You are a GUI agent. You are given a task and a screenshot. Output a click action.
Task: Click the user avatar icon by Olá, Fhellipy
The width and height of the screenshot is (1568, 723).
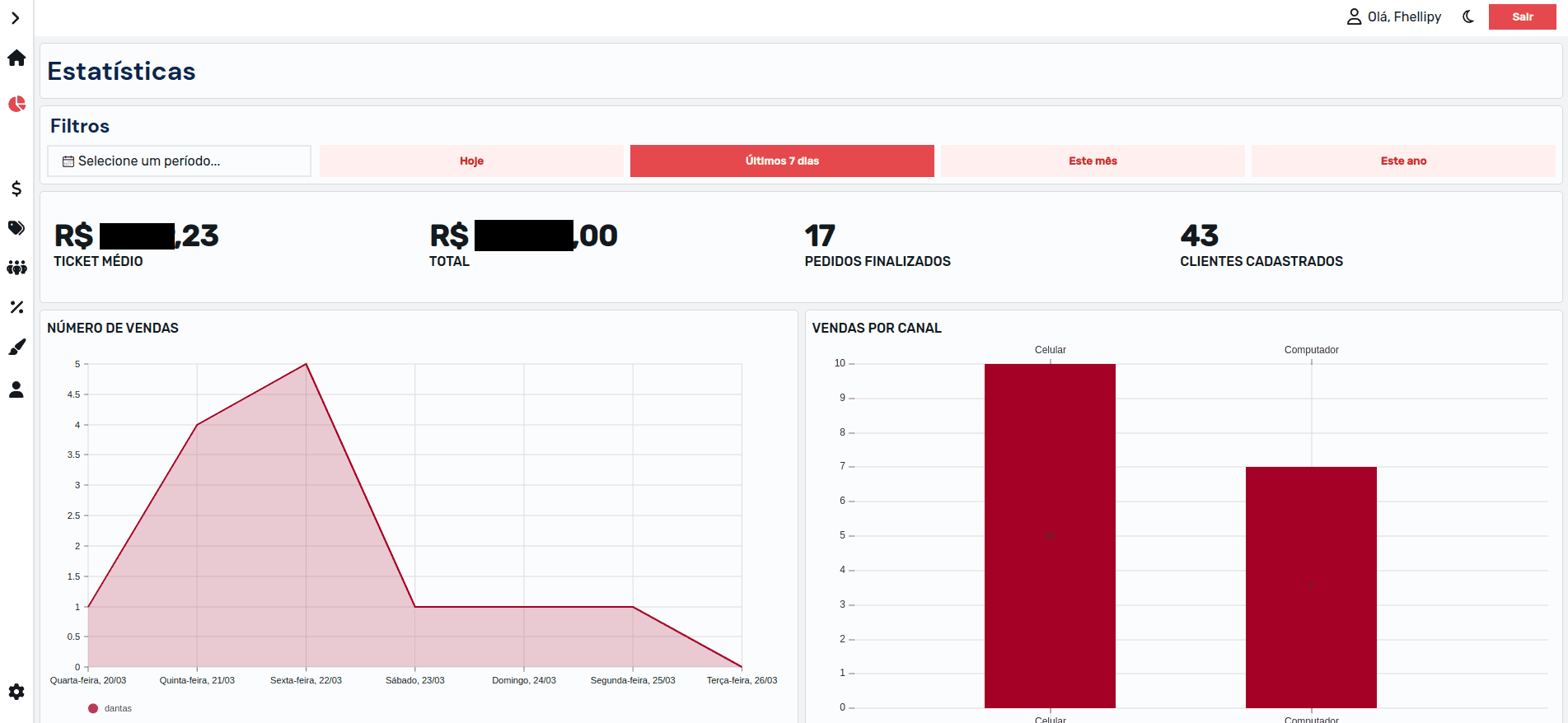click(x=1354, y=16)
